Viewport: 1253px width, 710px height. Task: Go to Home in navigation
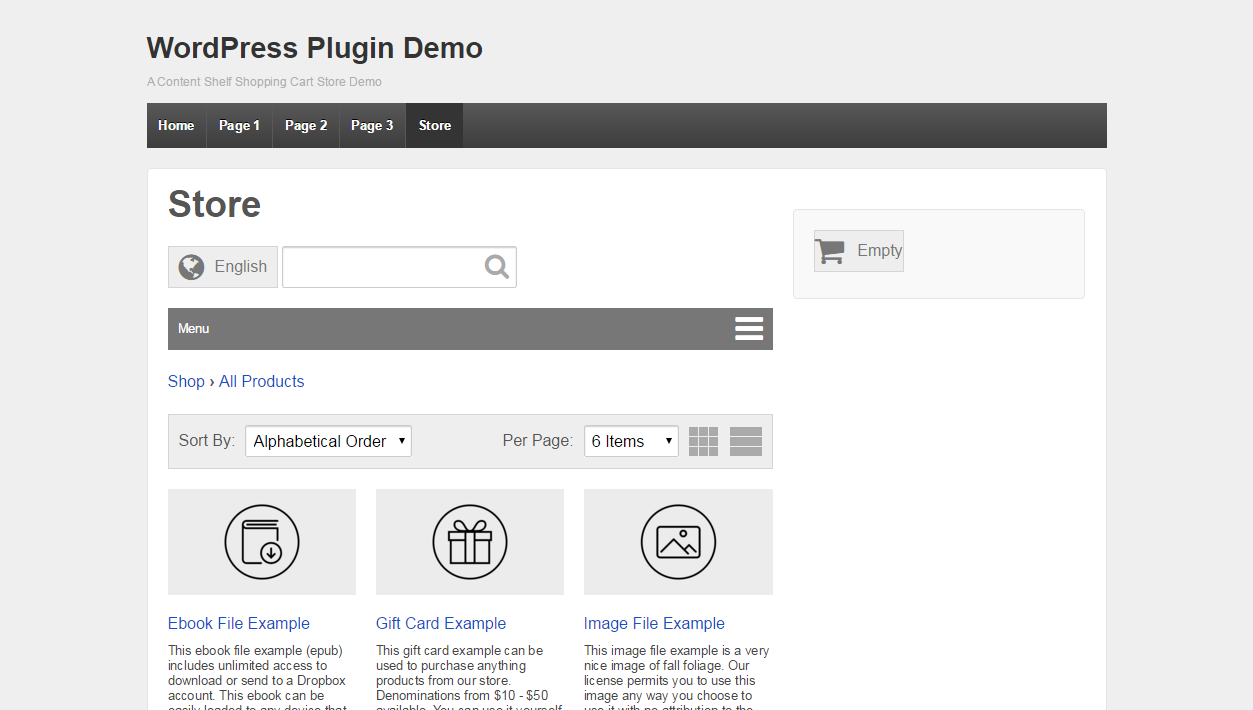click(x=176, y=125)
